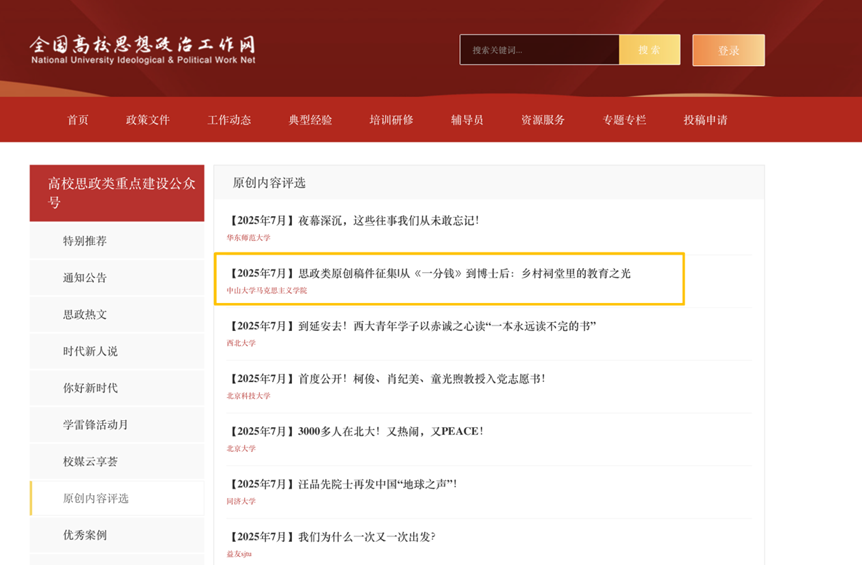Go to 首页 in the navigation bar

point(78,120)
